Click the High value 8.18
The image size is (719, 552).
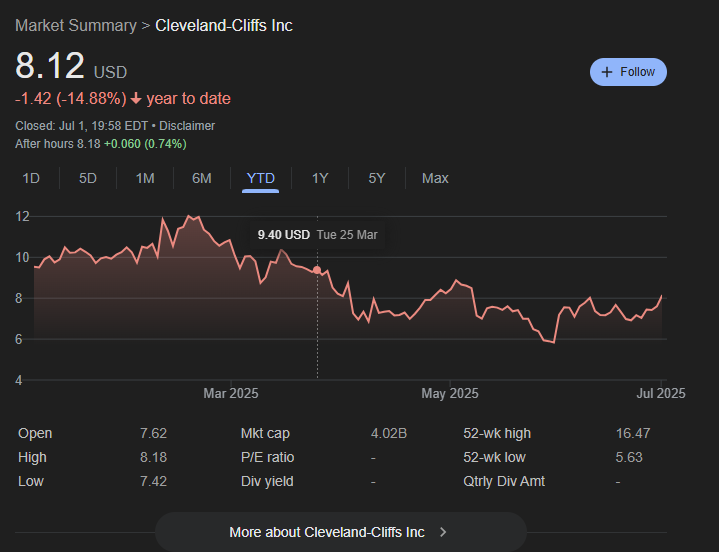point(154,457)
